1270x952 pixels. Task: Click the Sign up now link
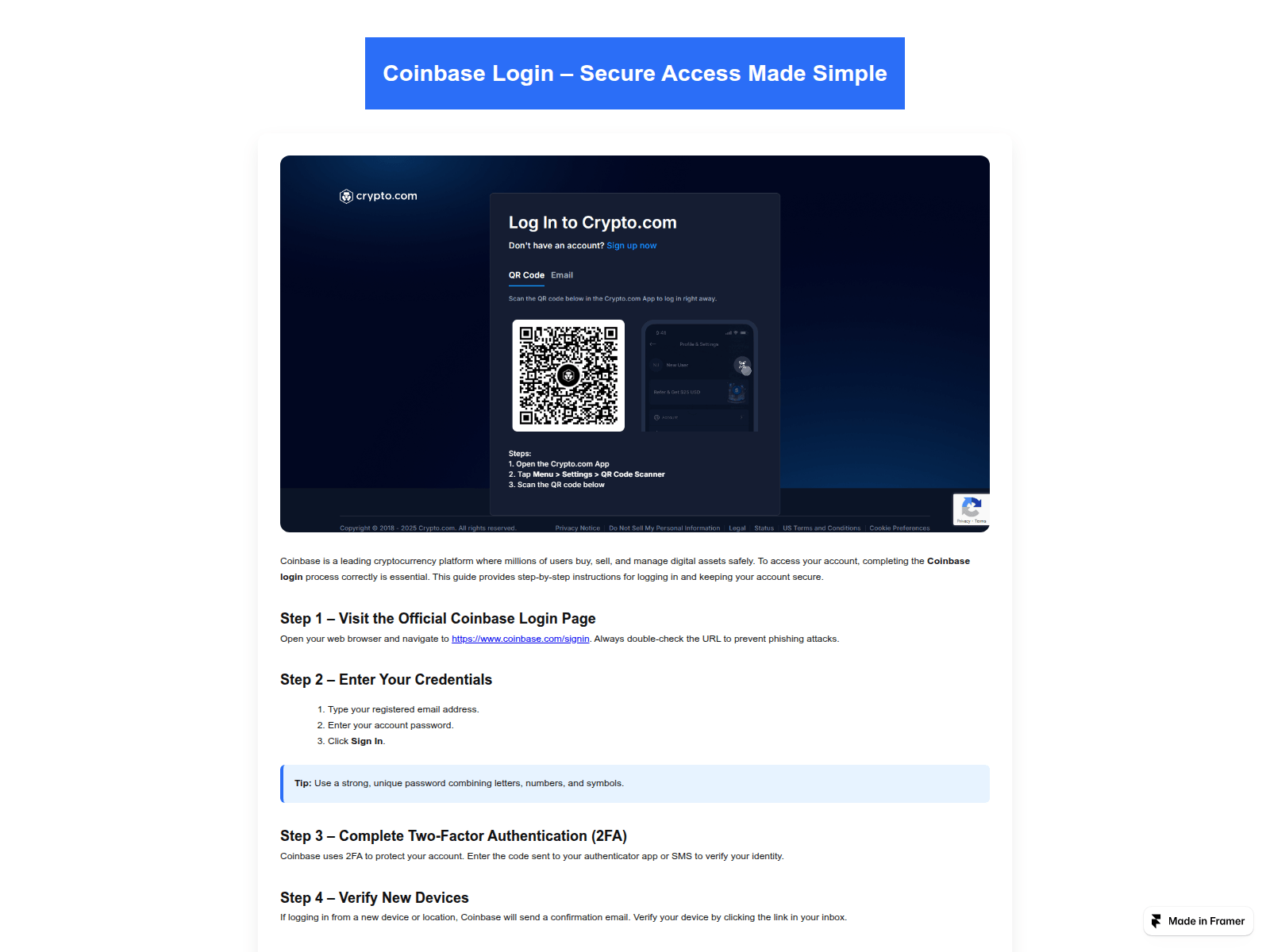click(x=632, y=246)
